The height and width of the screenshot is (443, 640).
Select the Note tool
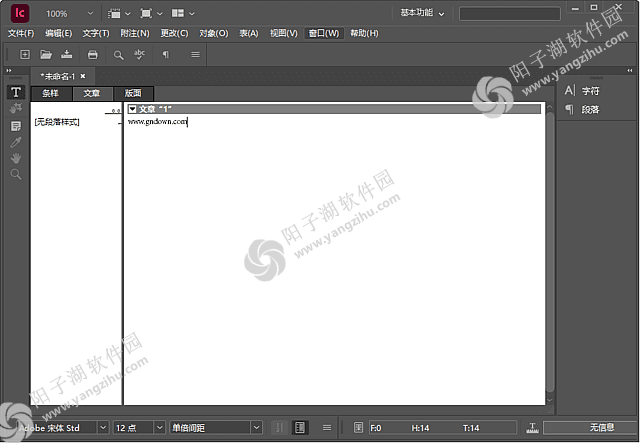(16, 126)
